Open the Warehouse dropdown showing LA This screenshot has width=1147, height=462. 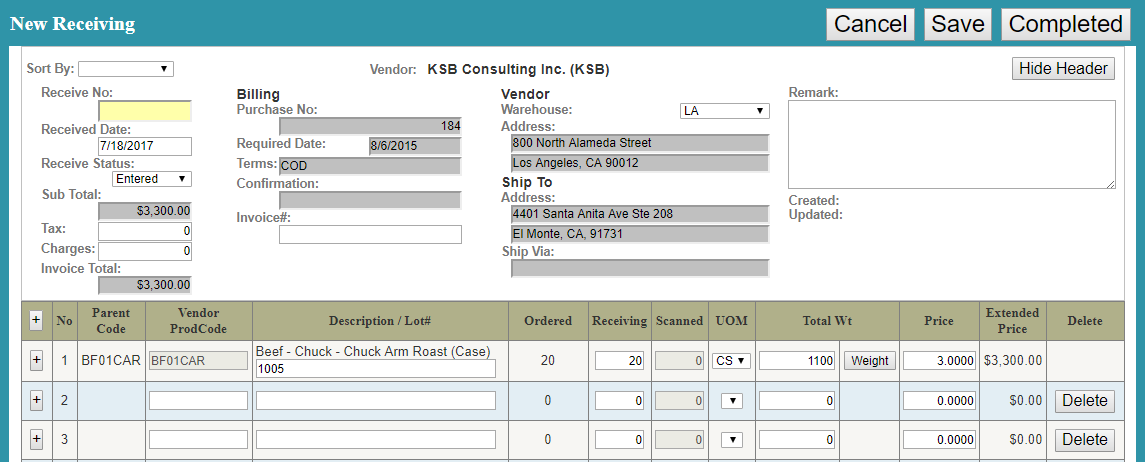(724, 111)
